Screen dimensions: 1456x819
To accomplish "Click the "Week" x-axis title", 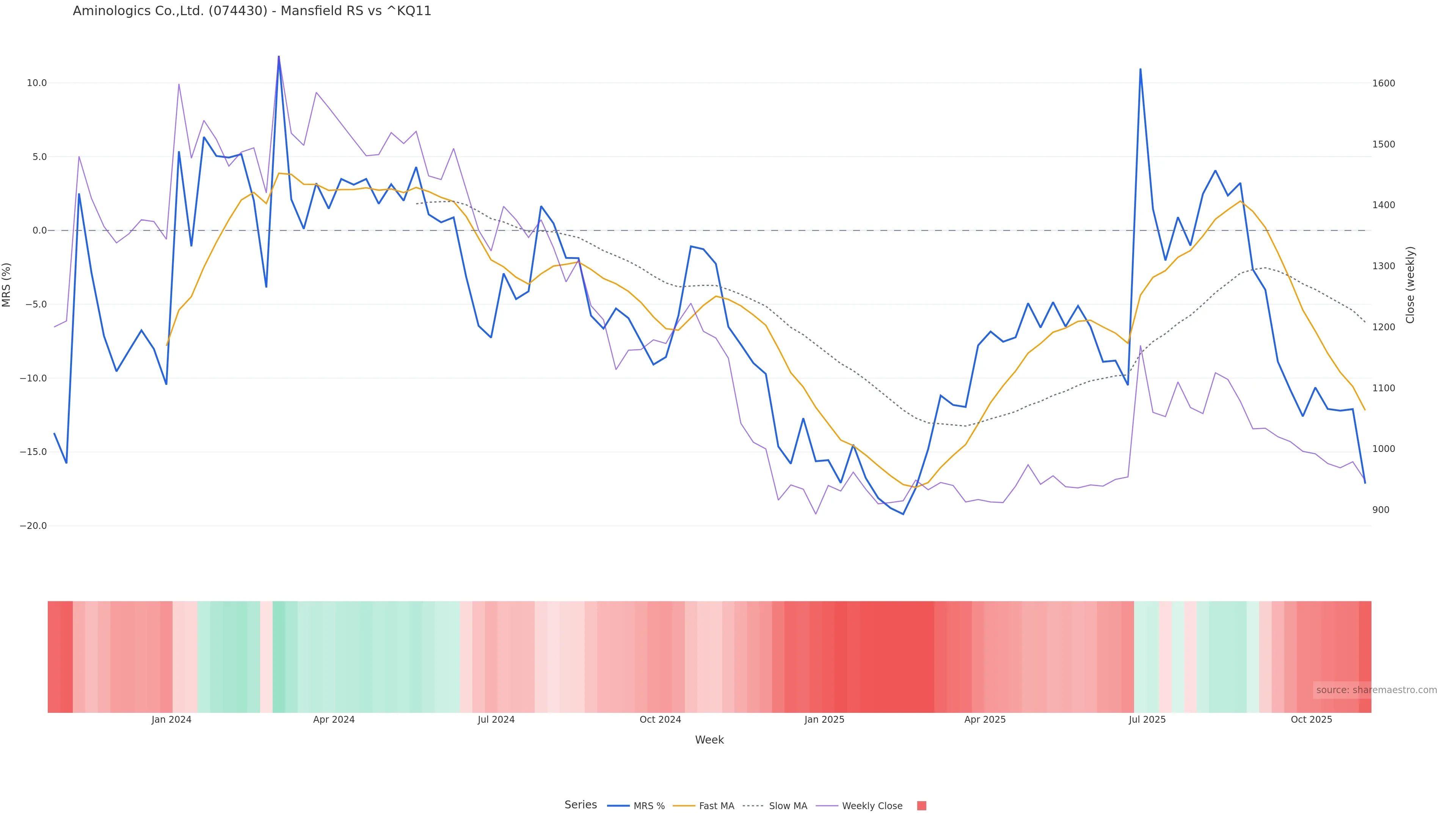I will pyautogui.click(x=709, y=740).
